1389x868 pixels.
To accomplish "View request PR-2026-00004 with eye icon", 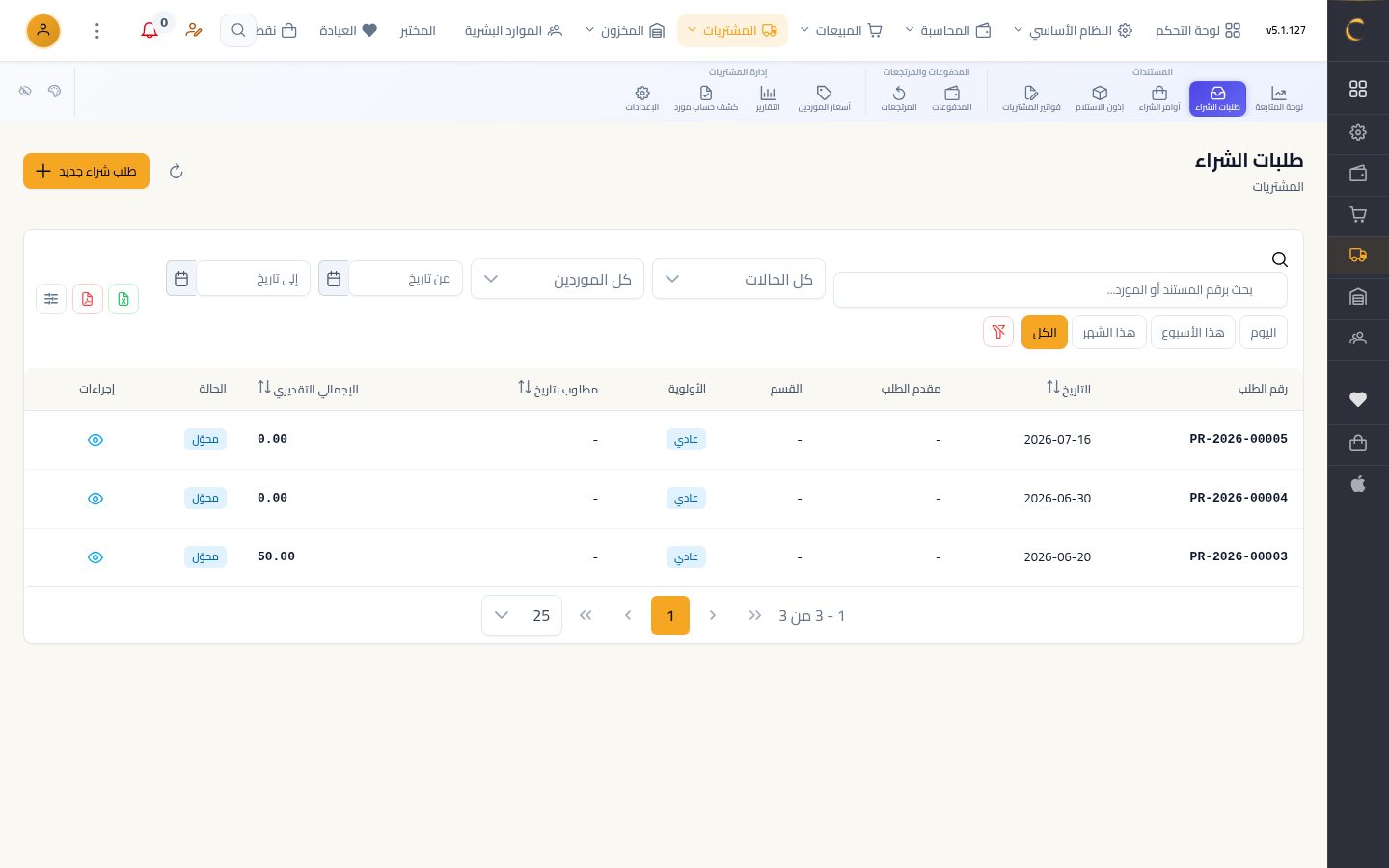I will 95,499.
